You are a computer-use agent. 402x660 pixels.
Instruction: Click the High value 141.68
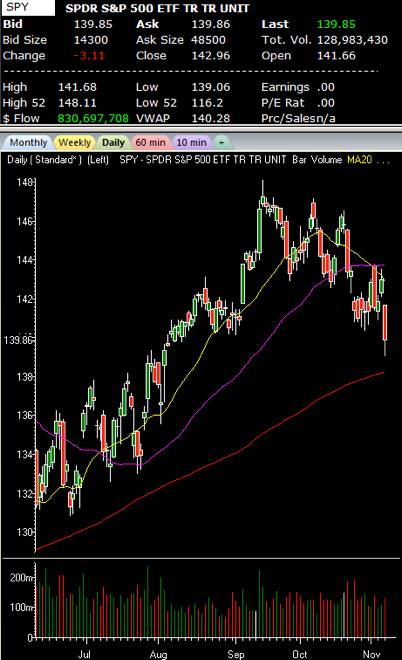77,87
